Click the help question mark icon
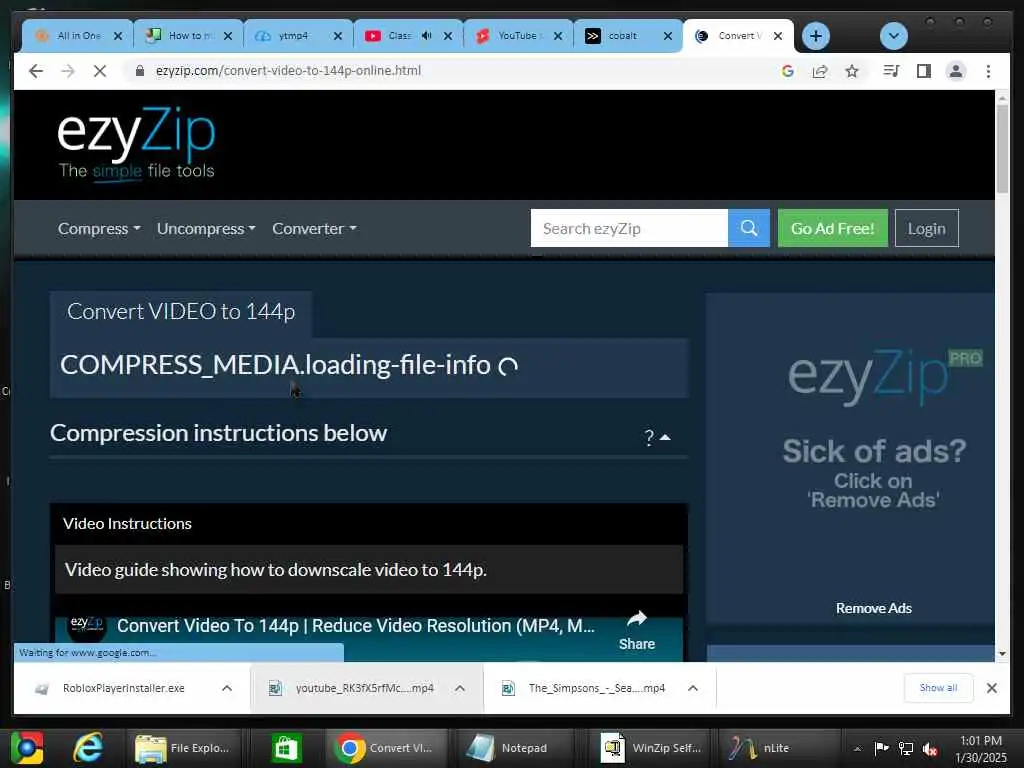This screenshot has width=1024, height=768. [648, 437]
